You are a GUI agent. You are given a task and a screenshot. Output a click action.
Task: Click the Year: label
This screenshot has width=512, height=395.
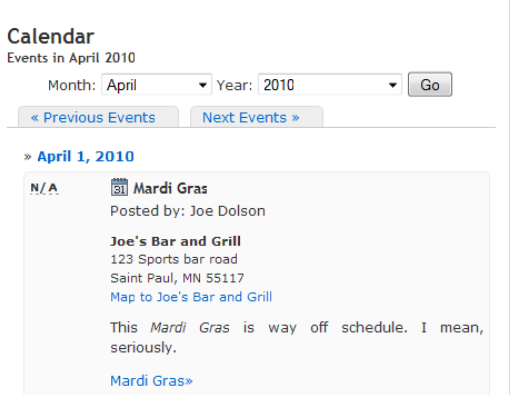(x=234, y=85)
